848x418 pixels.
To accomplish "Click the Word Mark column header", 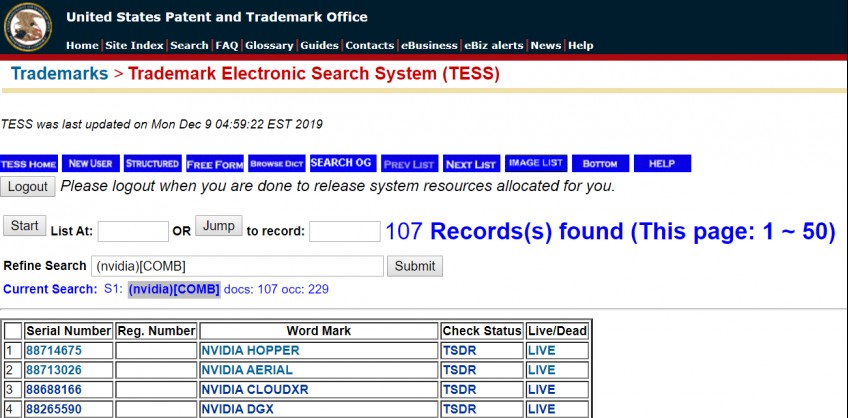I will coord(319,331).
